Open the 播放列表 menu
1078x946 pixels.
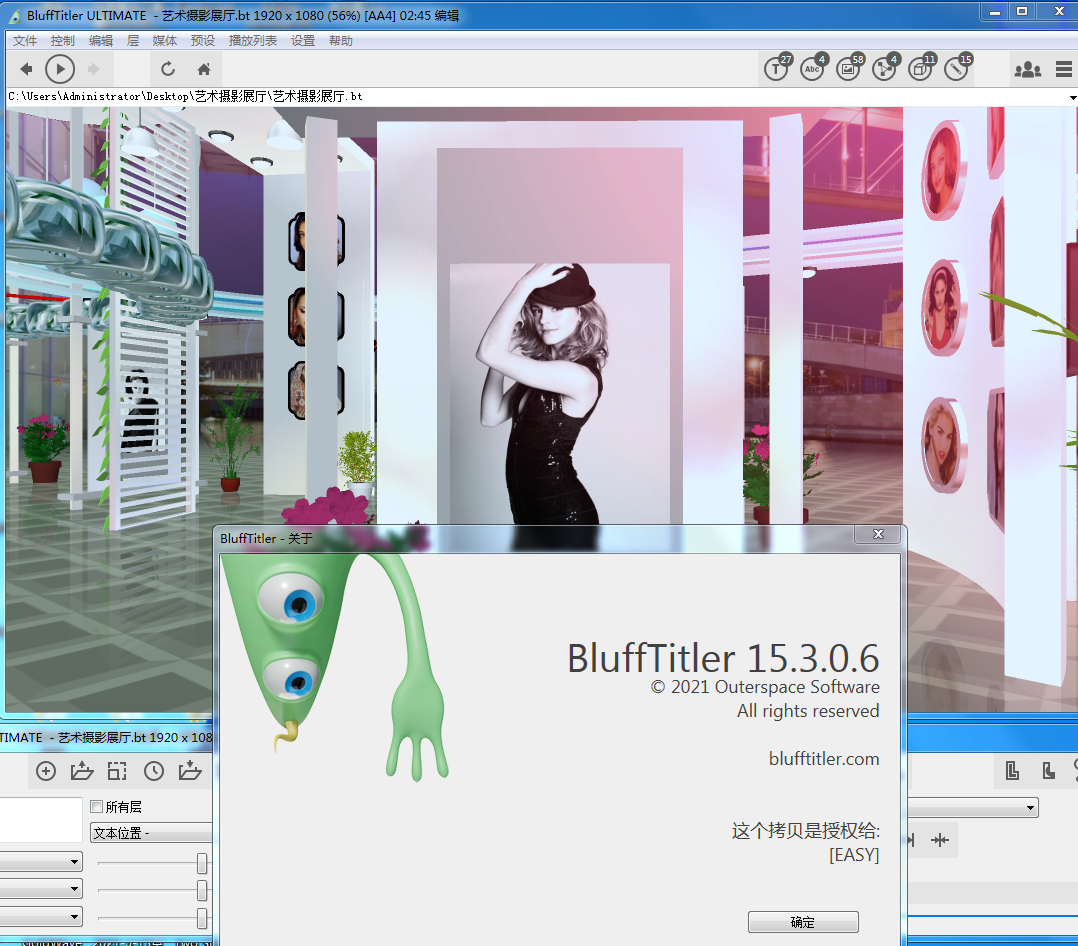tap(253, 41)
